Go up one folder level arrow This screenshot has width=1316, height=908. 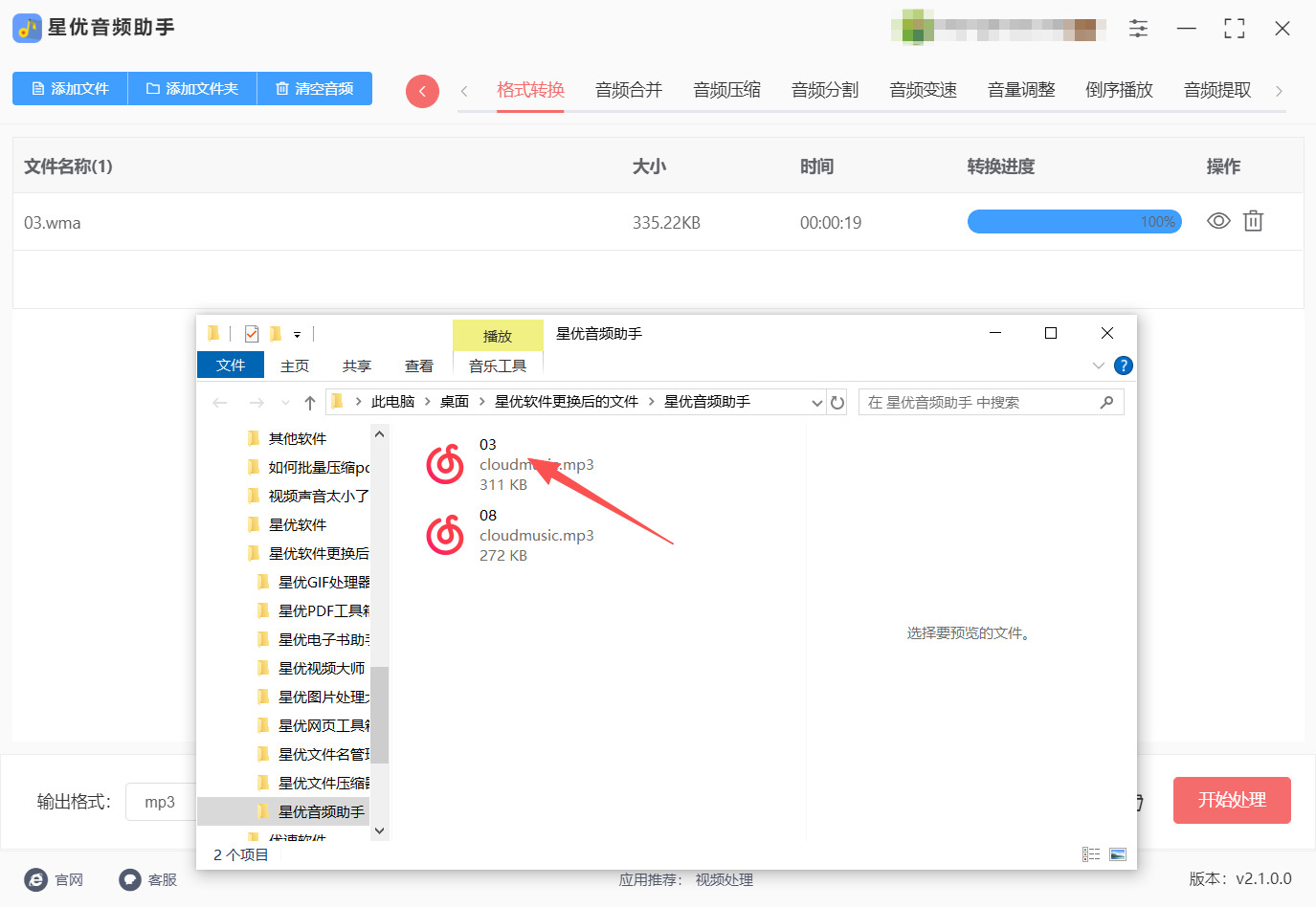pyautogui.click(x=310, y=403)
